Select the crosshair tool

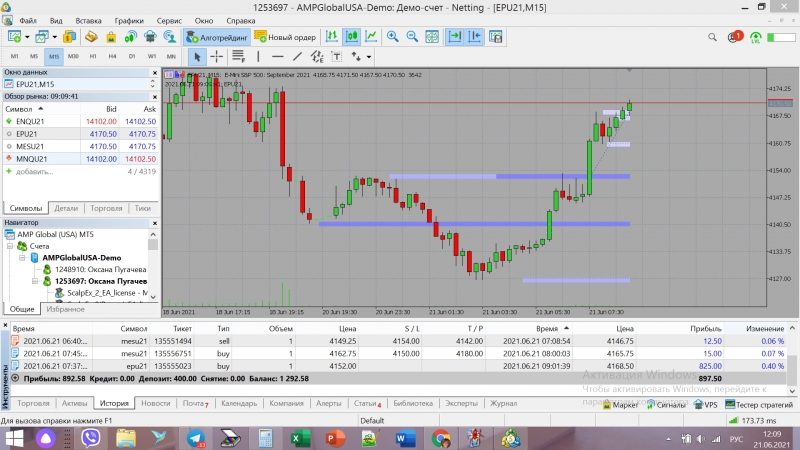coord(217,57)
